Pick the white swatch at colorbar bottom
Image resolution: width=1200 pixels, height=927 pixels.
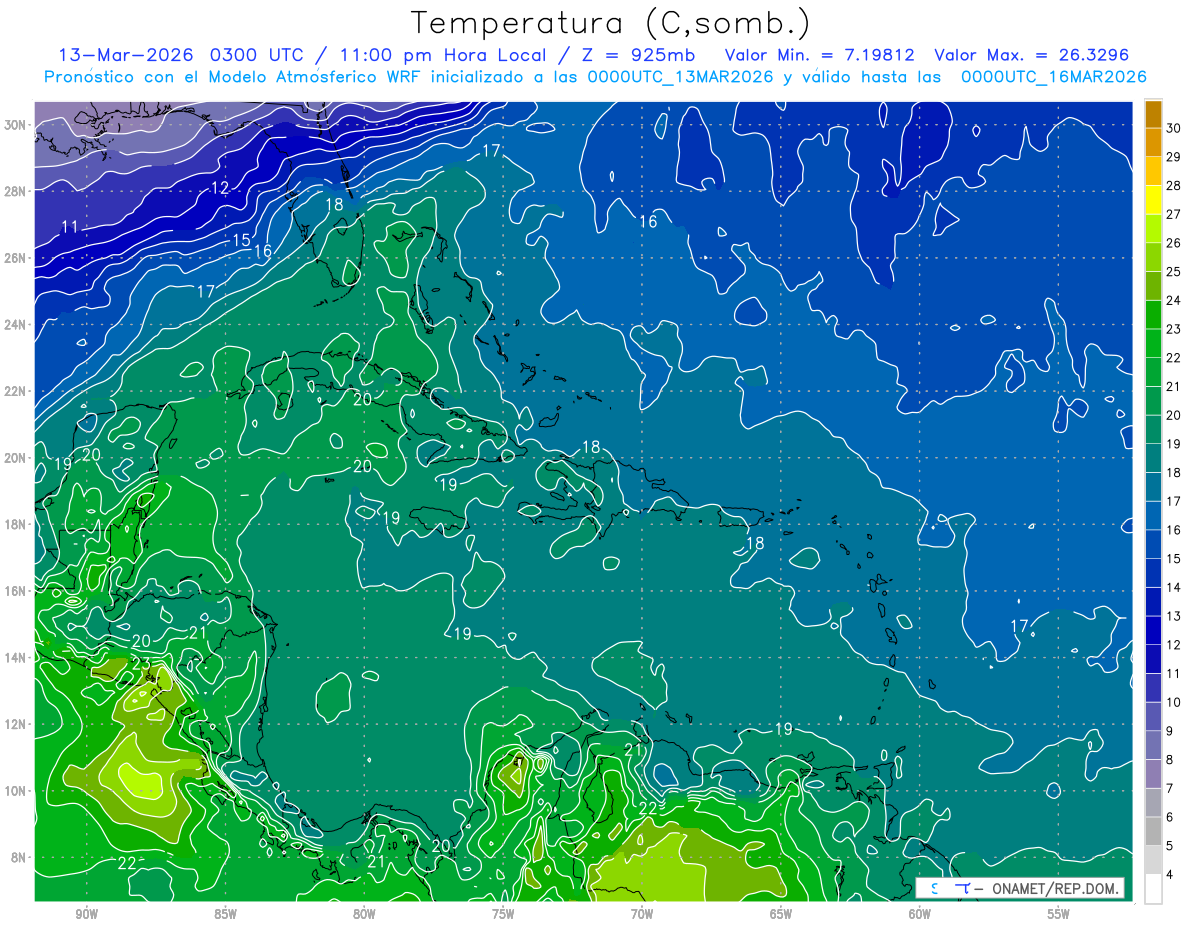1153,889
